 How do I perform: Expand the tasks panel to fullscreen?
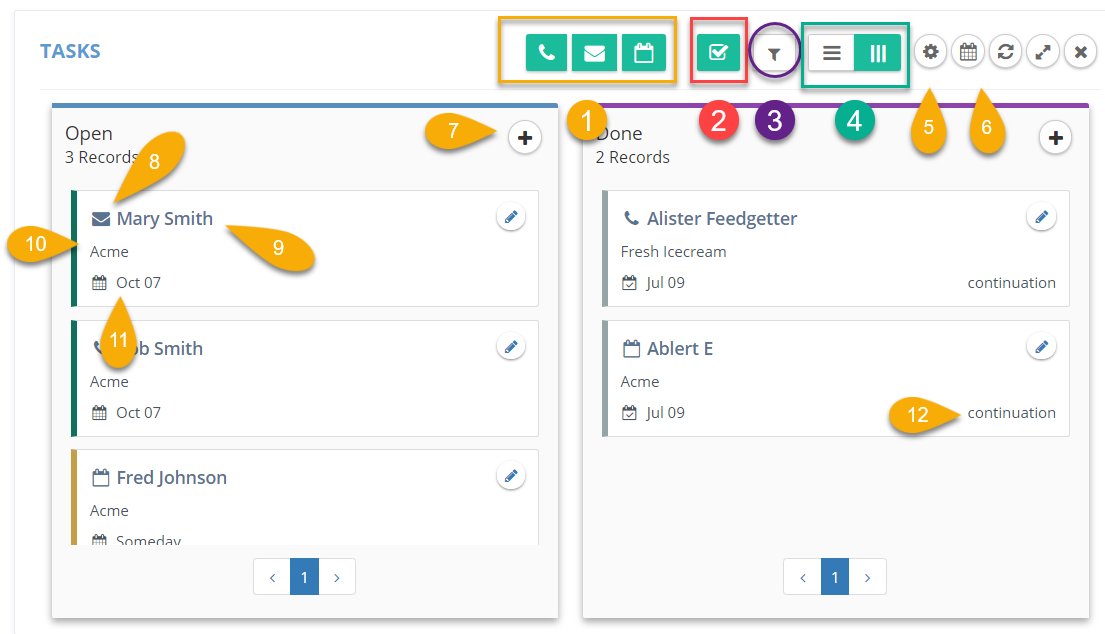tap(1043, 52)
